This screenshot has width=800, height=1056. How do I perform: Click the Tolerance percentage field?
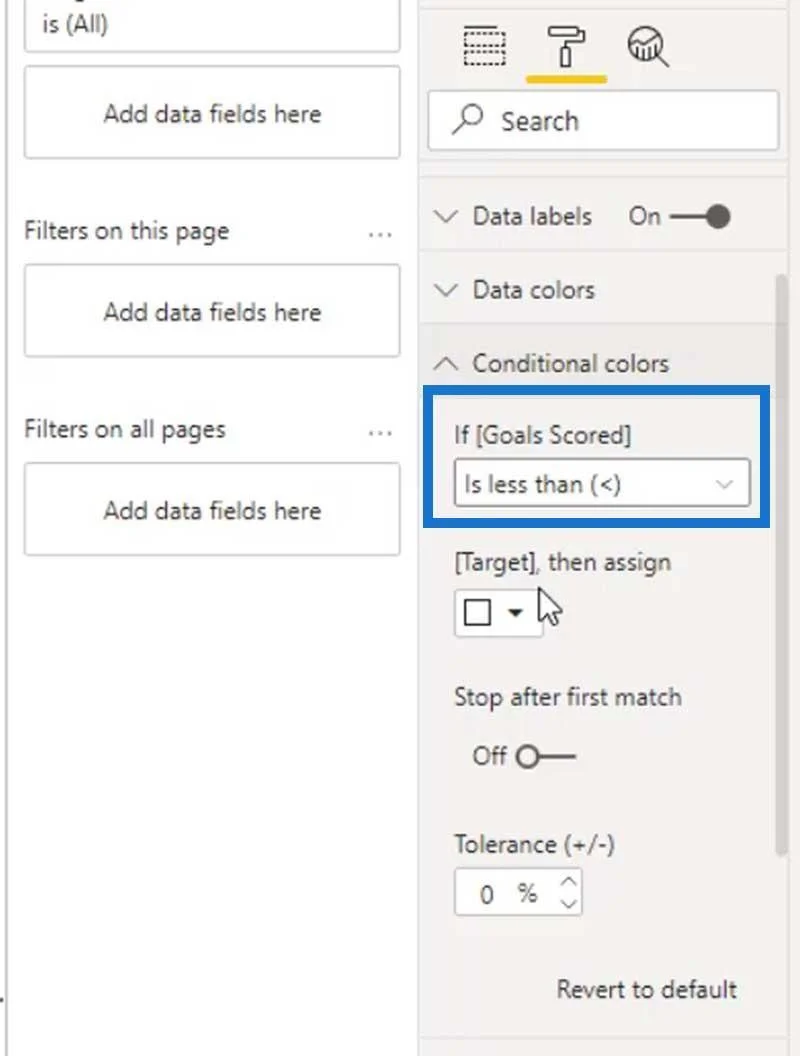519,892
